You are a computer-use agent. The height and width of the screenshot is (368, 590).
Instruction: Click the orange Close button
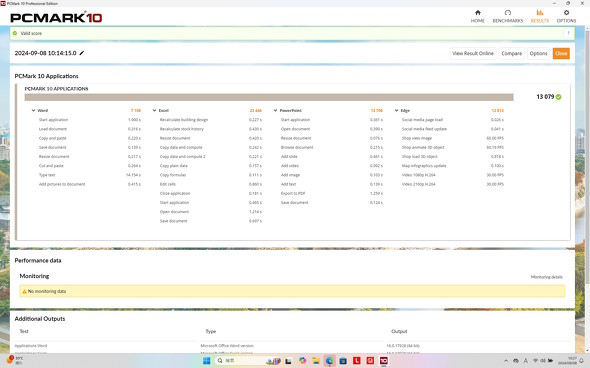[561, 53]
